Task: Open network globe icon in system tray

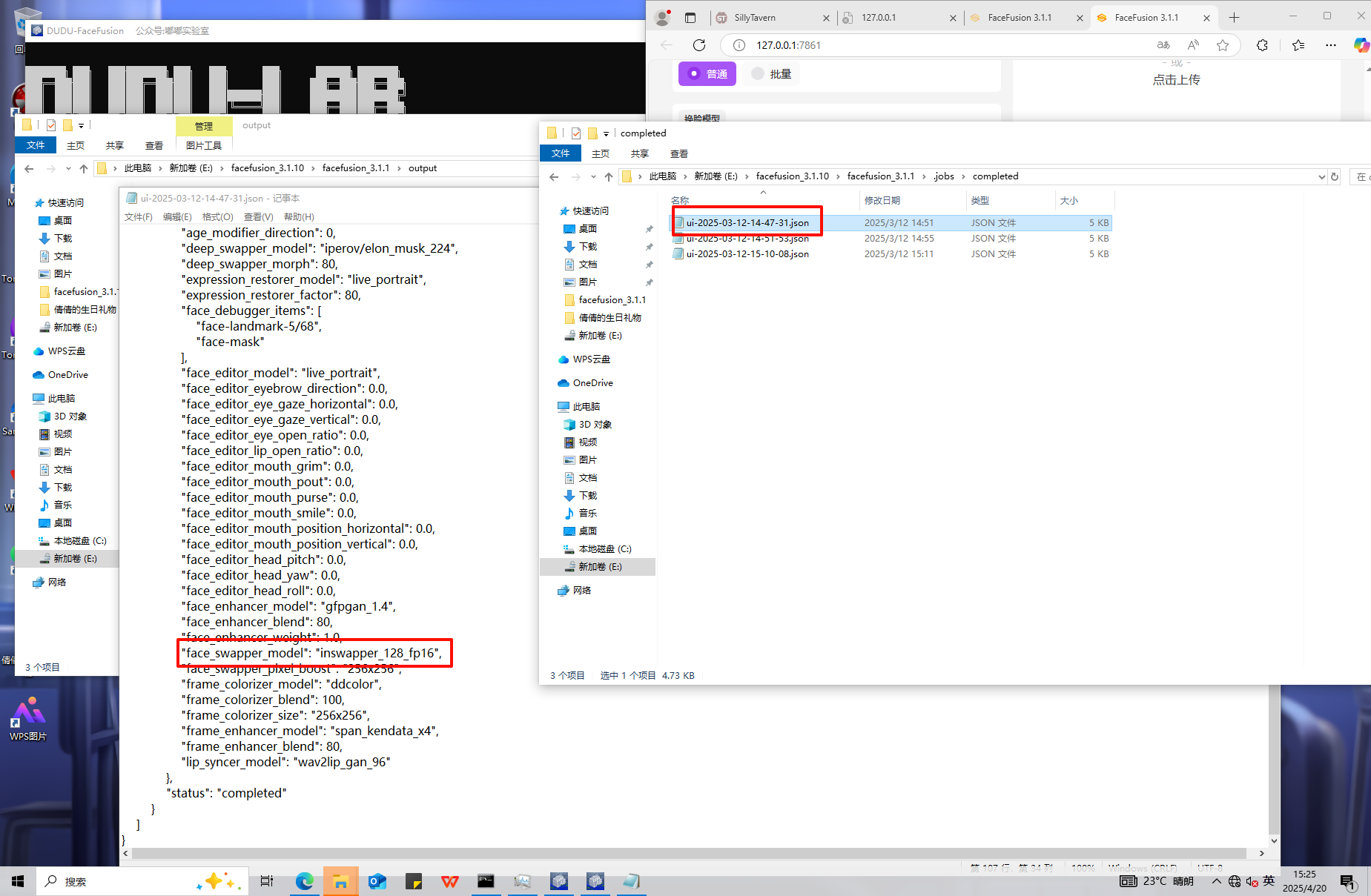Action: coord(1235,881)
